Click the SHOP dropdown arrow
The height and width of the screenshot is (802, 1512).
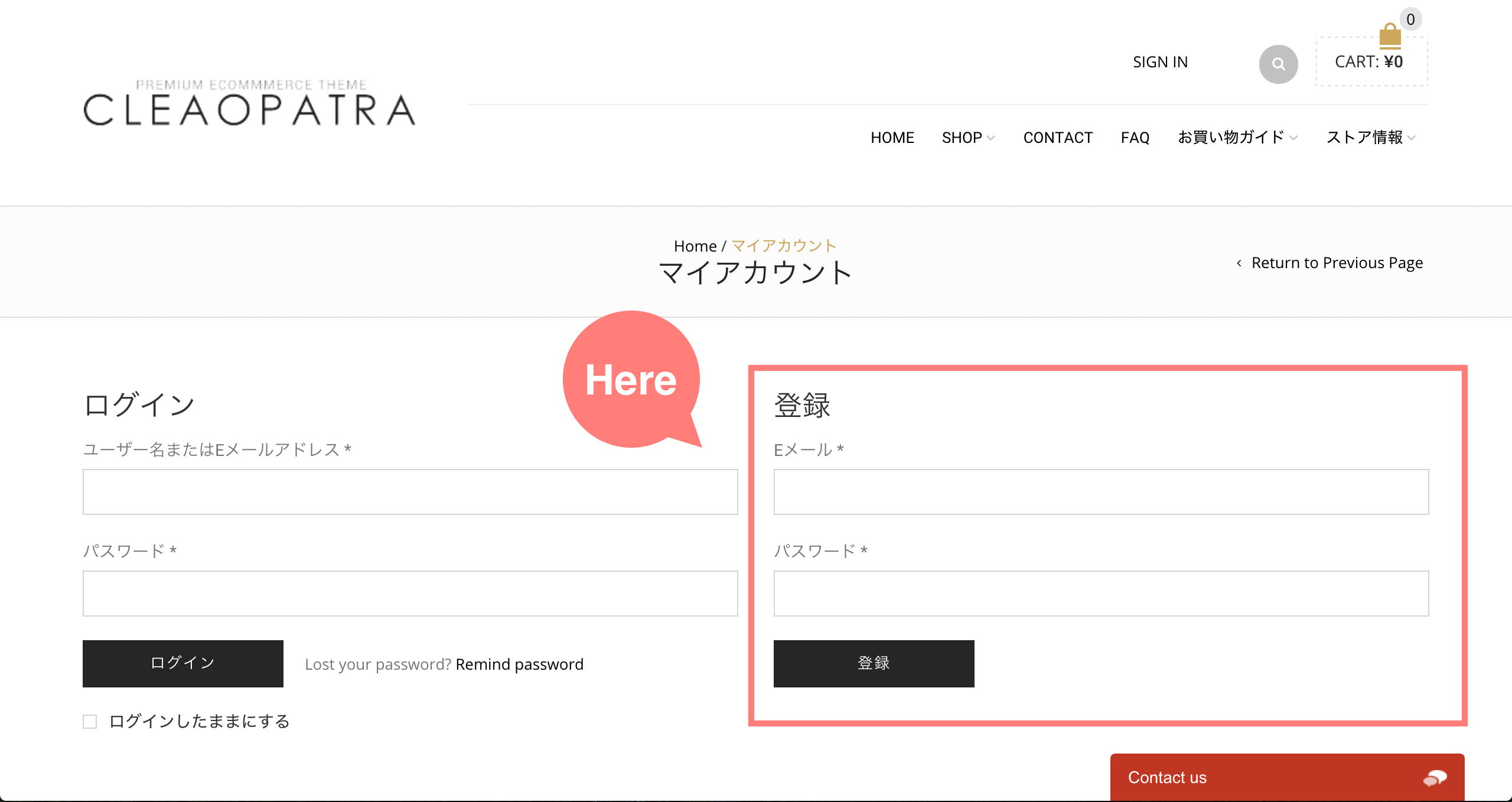pyautogui.click(x=992, y=138)
